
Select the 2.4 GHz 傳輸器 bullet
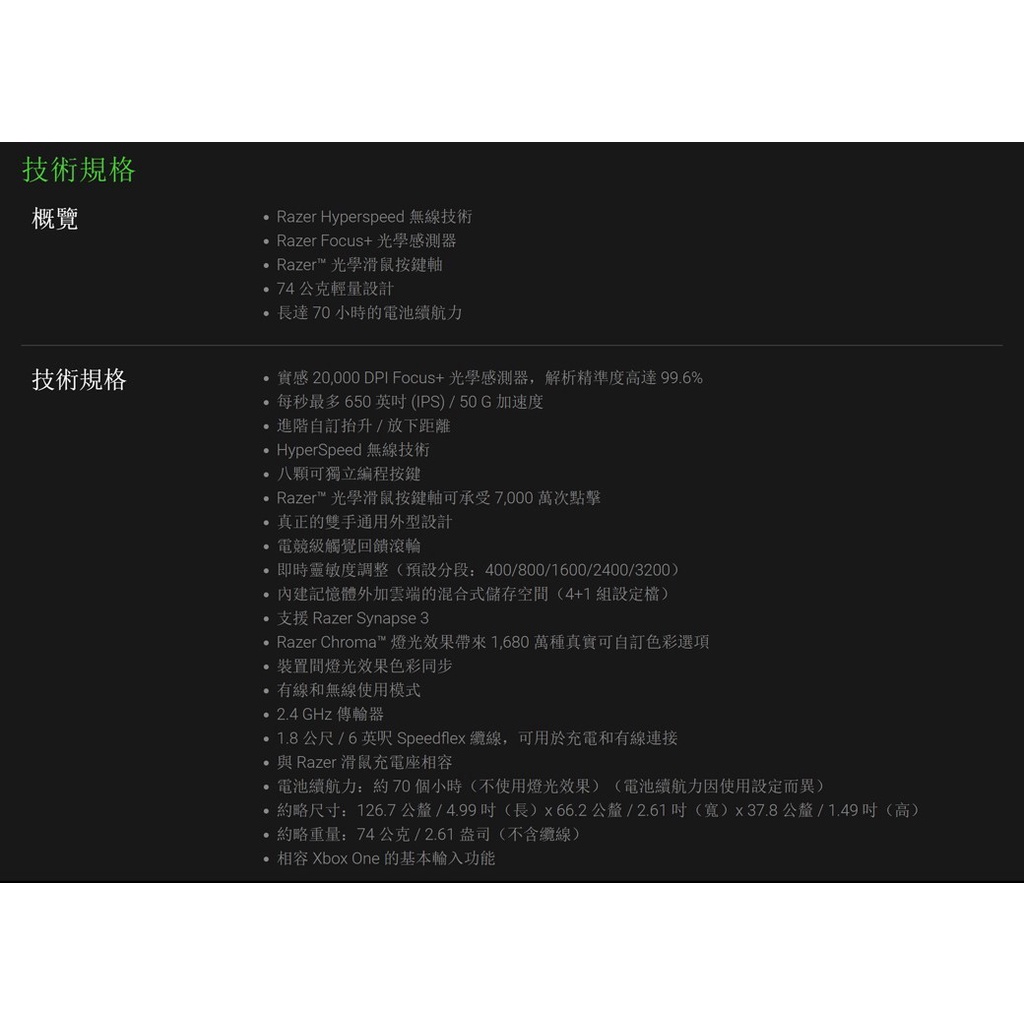coord(330,714)
